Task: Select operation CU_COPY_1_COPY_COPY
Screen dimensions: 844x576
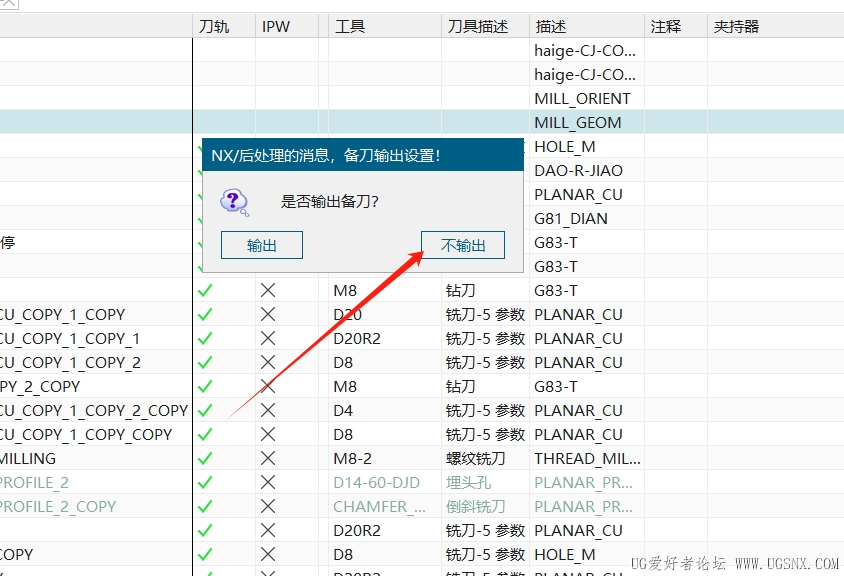Action: [86, 434]
